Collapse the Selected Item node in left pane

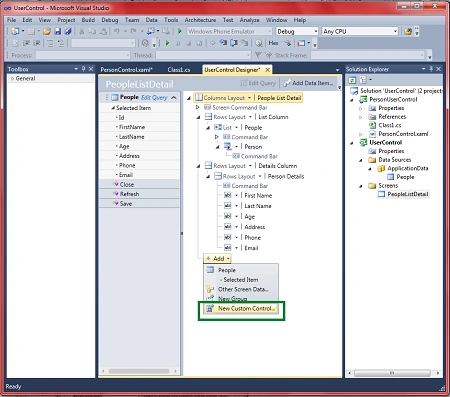click(x=113, y=108)
